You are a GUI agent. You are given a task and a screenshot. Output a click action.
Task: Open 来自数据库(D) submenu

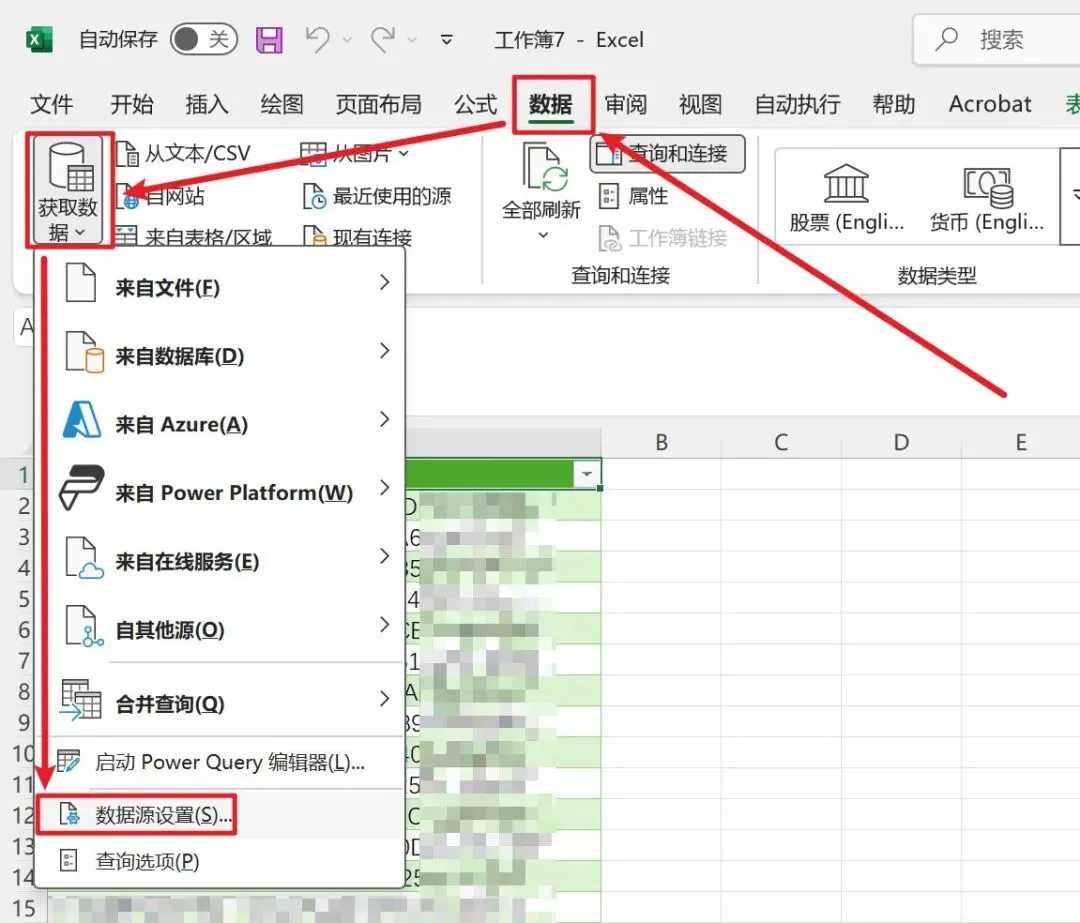[x=220, y=354]
